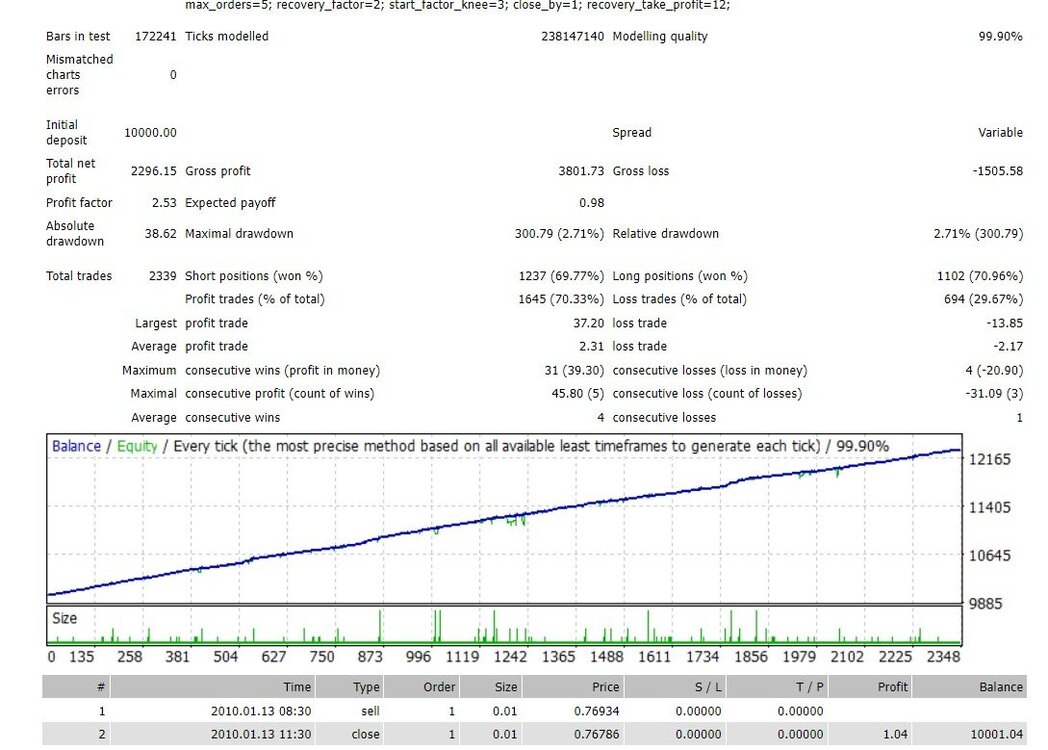Screen dimensions: 1048x750
Task: Select Long positions value 1102 (70.96%)
Action: [980, 275]
